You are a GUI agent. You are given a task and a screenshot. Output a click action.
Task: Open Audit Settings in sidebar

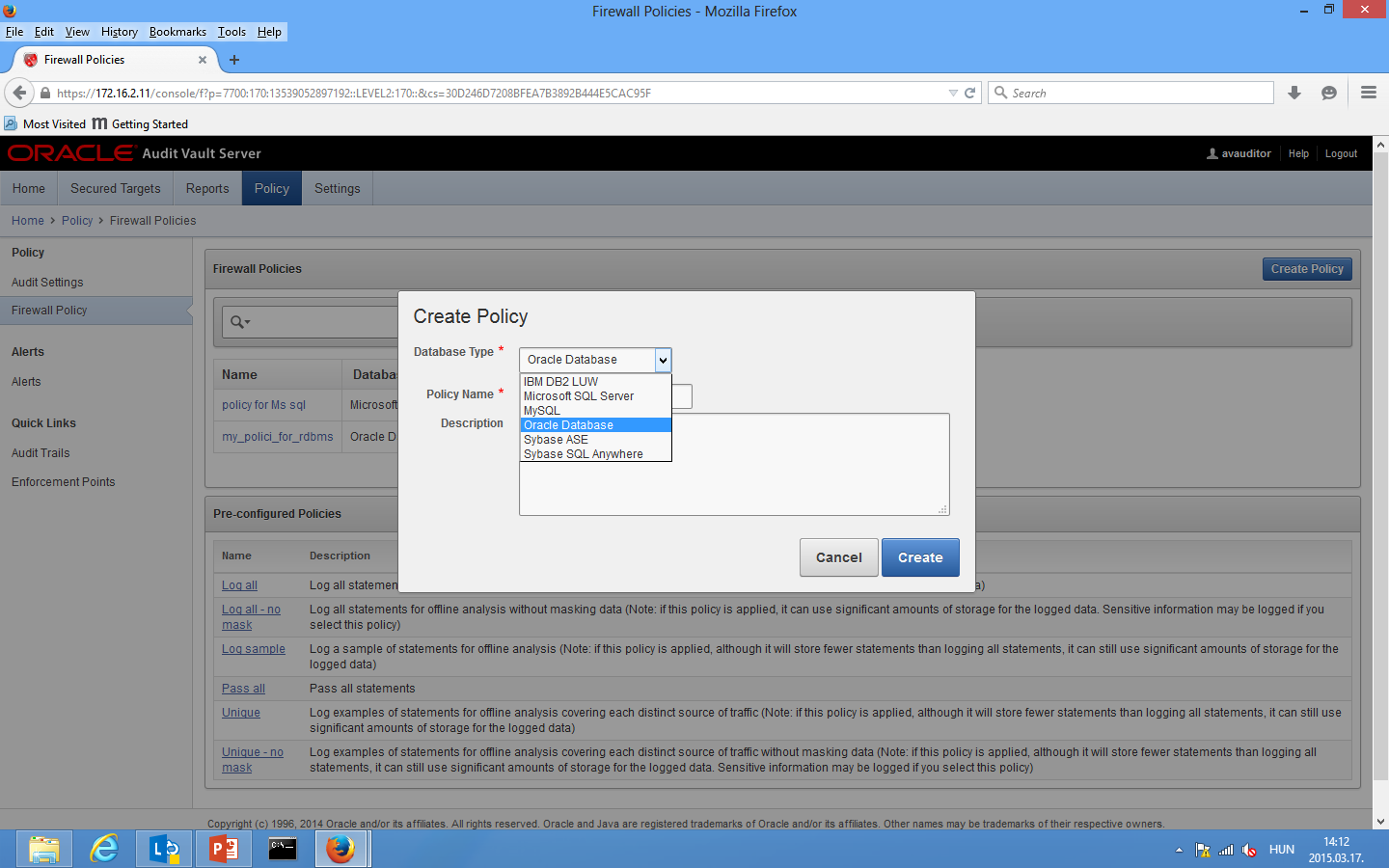[47, 283]
